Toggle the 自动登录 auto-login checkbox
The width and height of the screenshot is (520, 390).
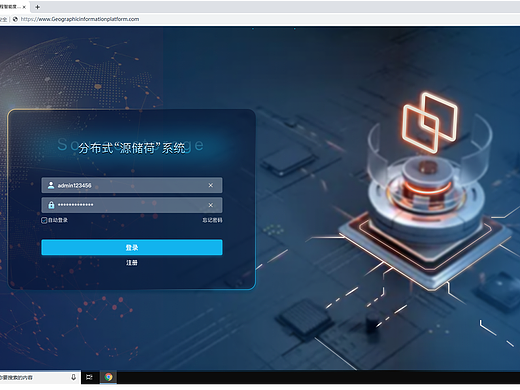pos(44,220)
